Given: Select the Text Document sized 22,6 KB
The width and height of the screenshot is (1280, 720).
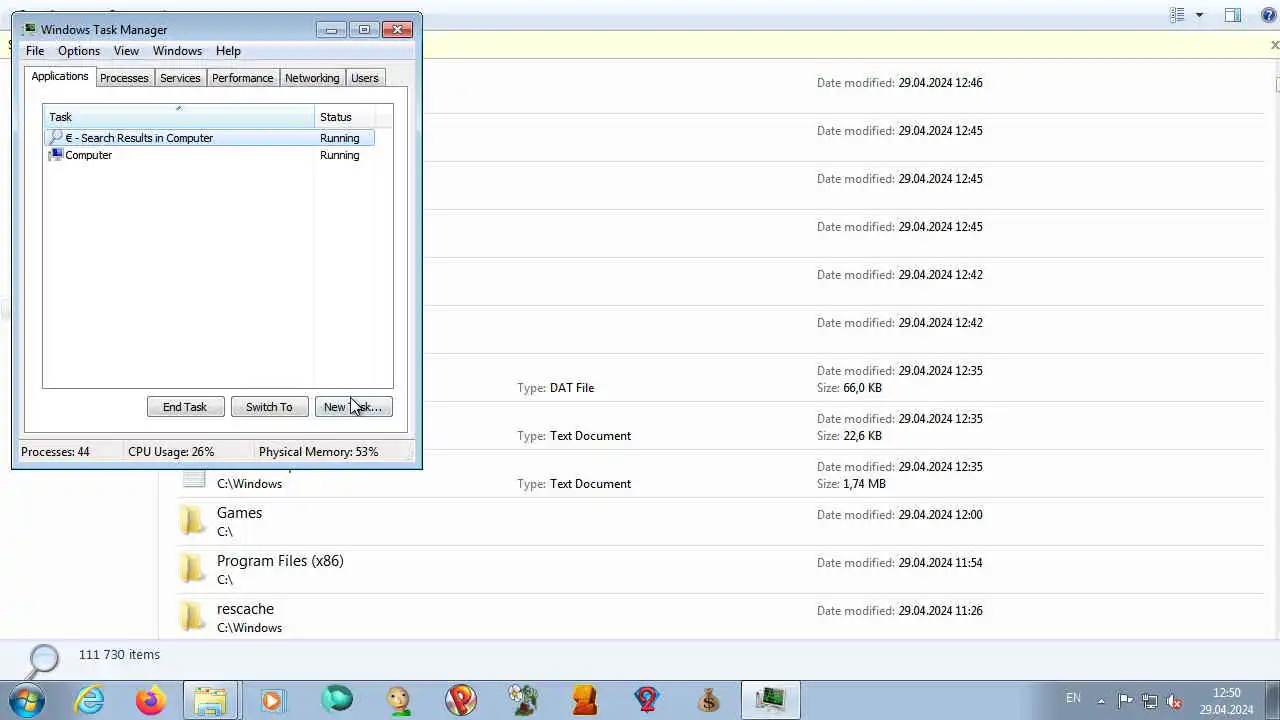Looking at the screenshot, I should [720, 426].
